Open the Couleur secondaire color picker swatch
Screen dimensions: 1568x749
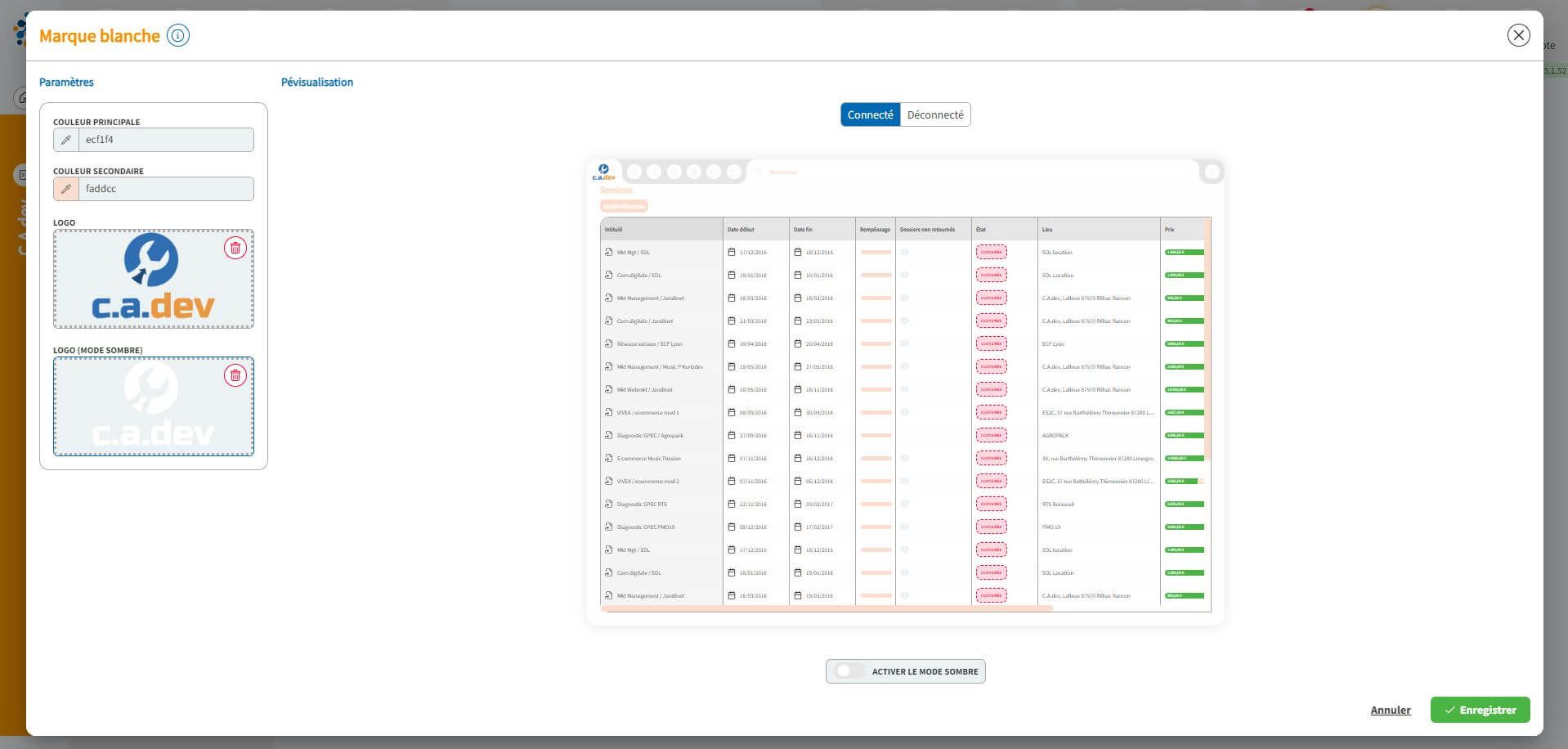(66, 189)
